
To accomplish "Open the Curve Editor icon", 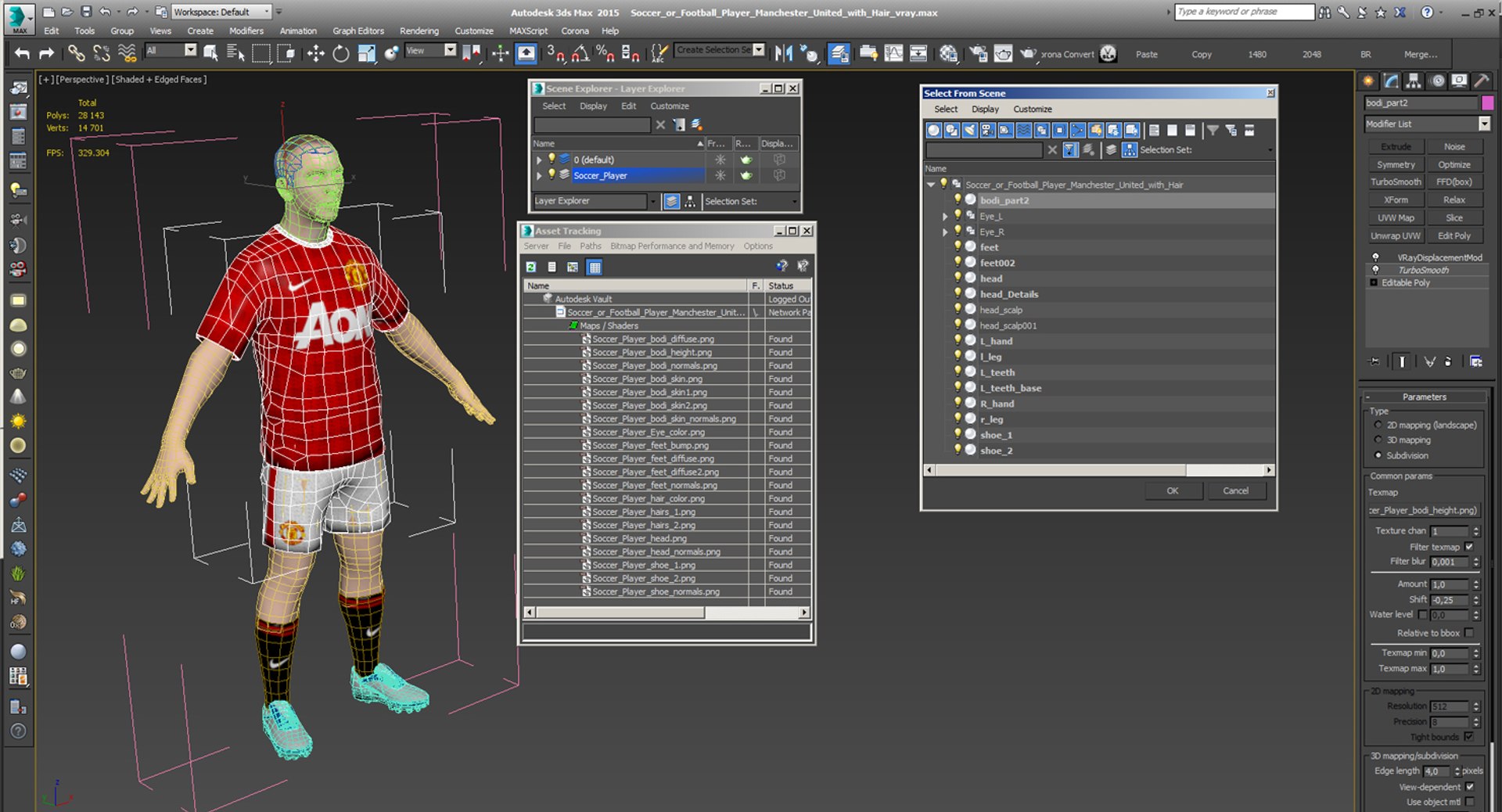I will [x=893, y=53].
